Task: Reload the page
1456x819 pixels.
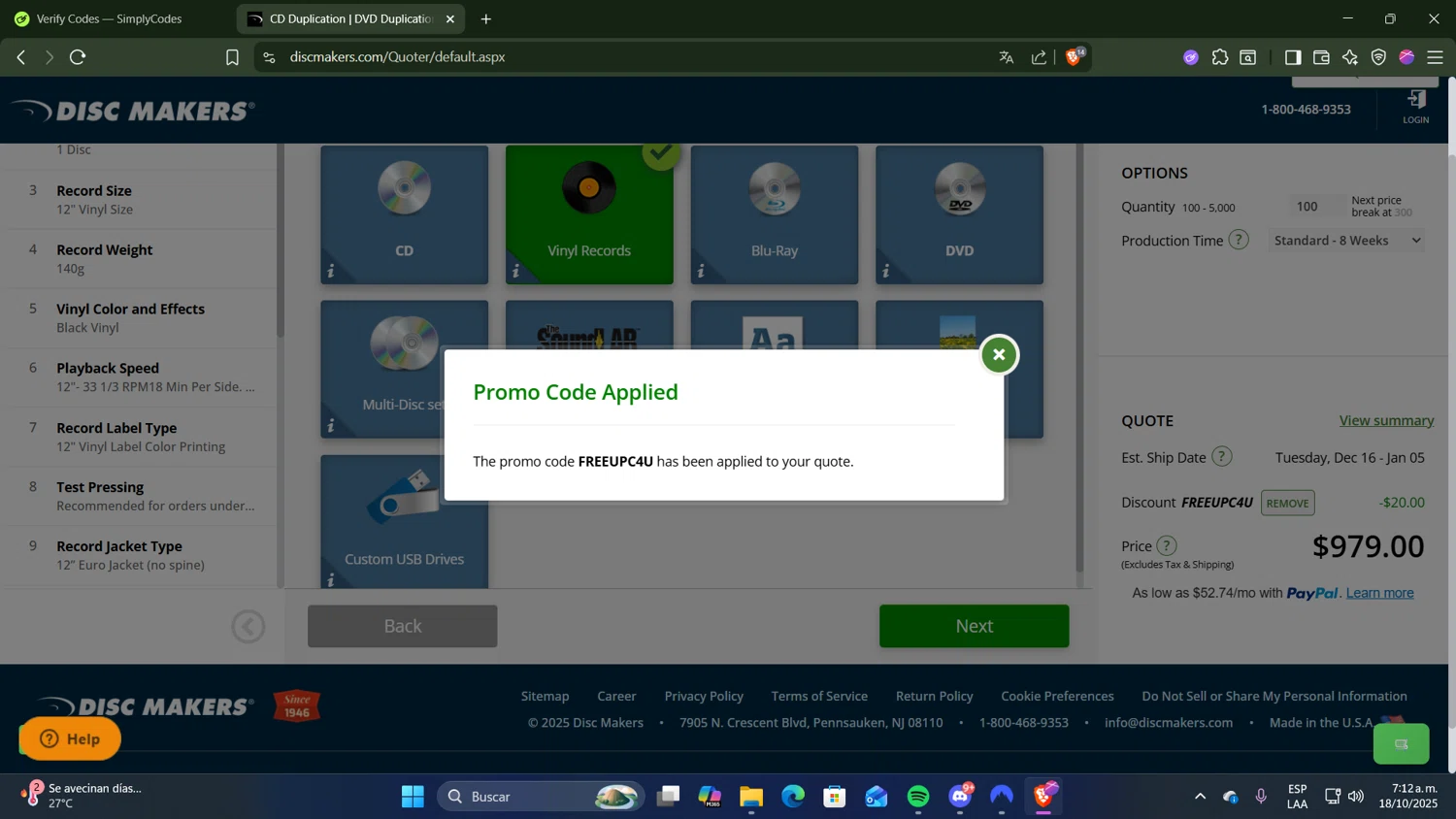Action: click(x=78, y=57)
